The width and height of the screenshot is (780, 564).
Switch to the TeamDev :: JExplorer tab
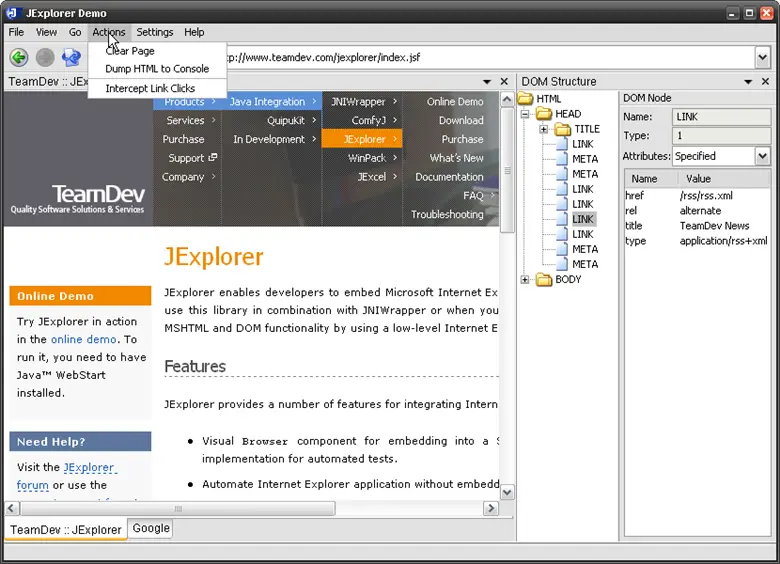66,530
